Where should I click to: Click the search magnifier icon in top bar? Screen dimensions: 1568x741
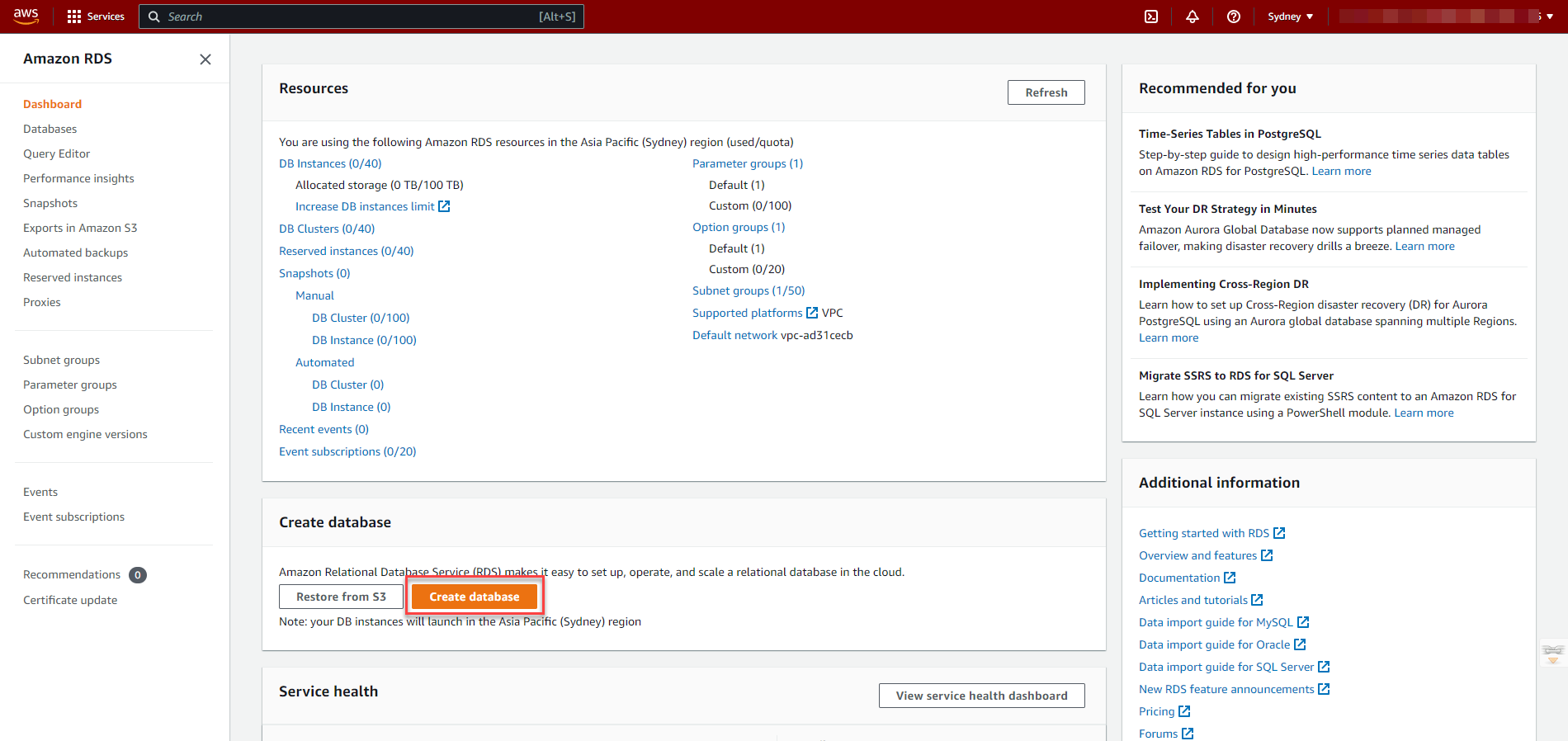(153, 17)
